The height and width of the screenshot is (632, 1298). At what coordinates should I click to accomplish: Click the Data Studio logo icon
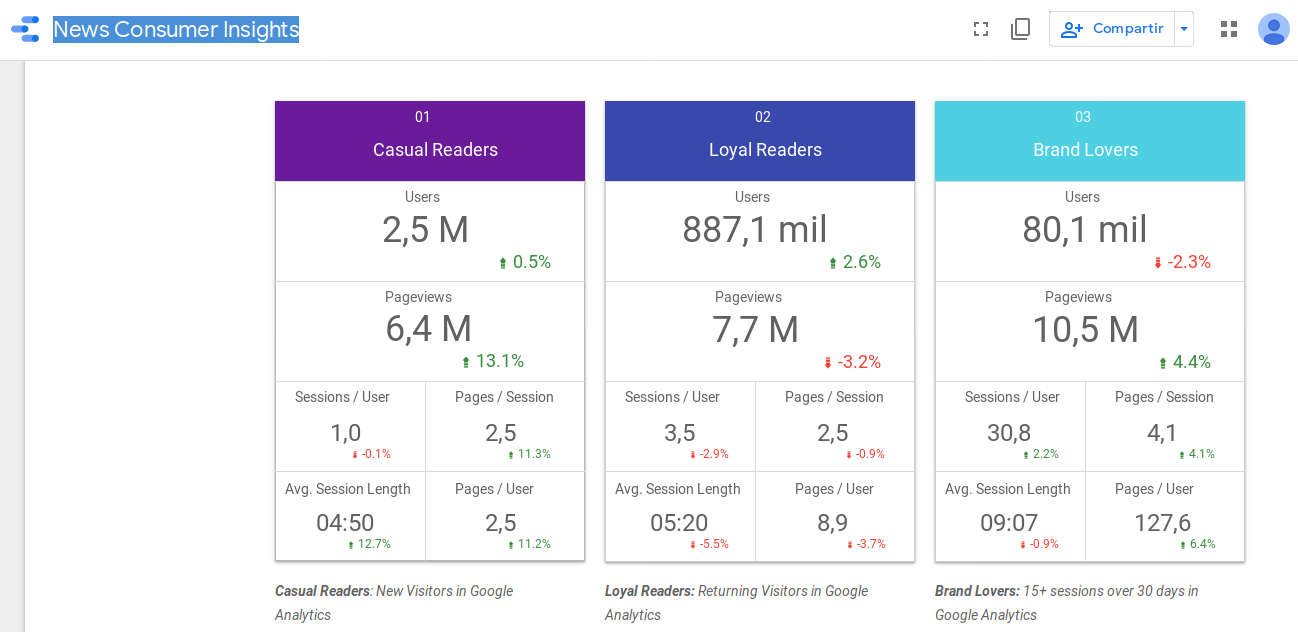click(x=25, y=29)
